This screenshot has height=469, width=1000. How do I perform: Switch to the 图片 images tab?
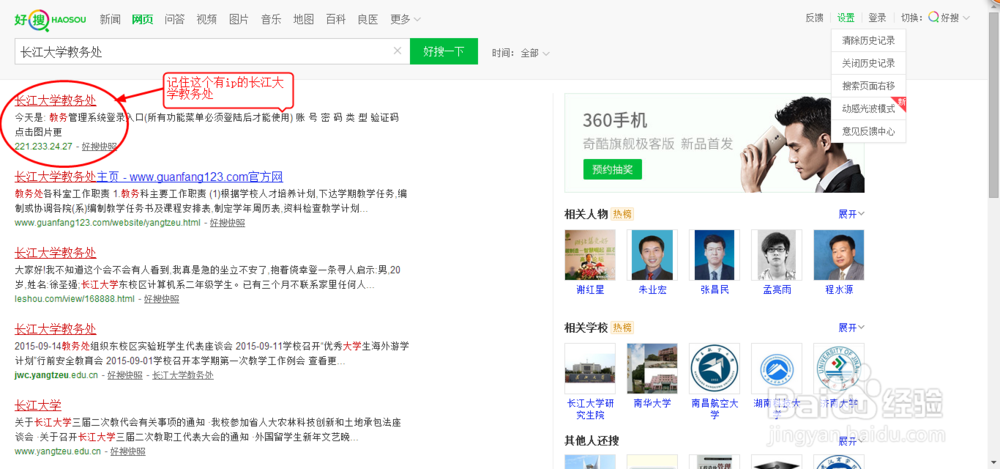239,19
